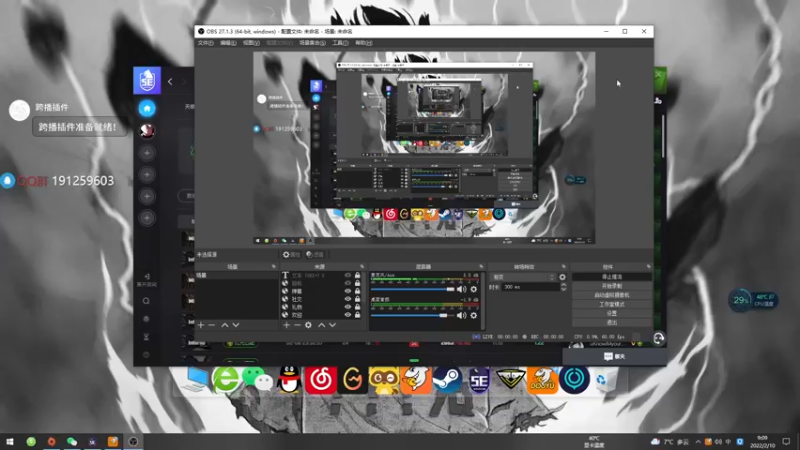Open the 桌面音频 audio settings gear
This screenshot has width=800, height=450.
[x=473, y=316]
